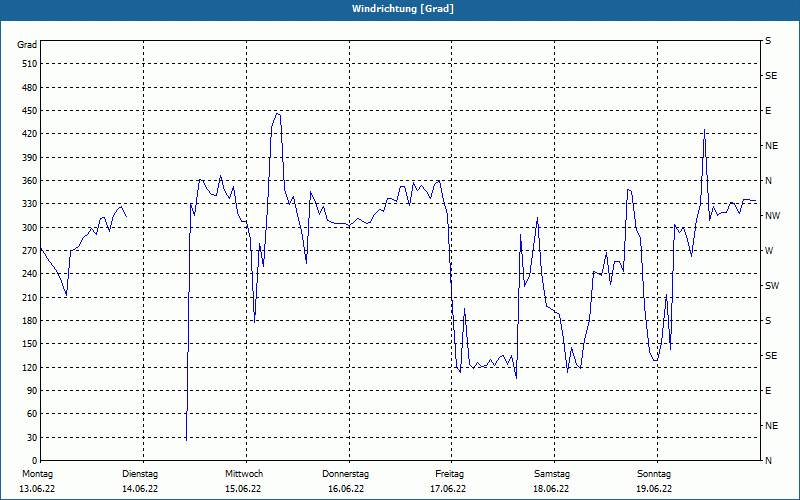Click the Dienstag day label
800x500 pixels.
[x=140, y=474]
